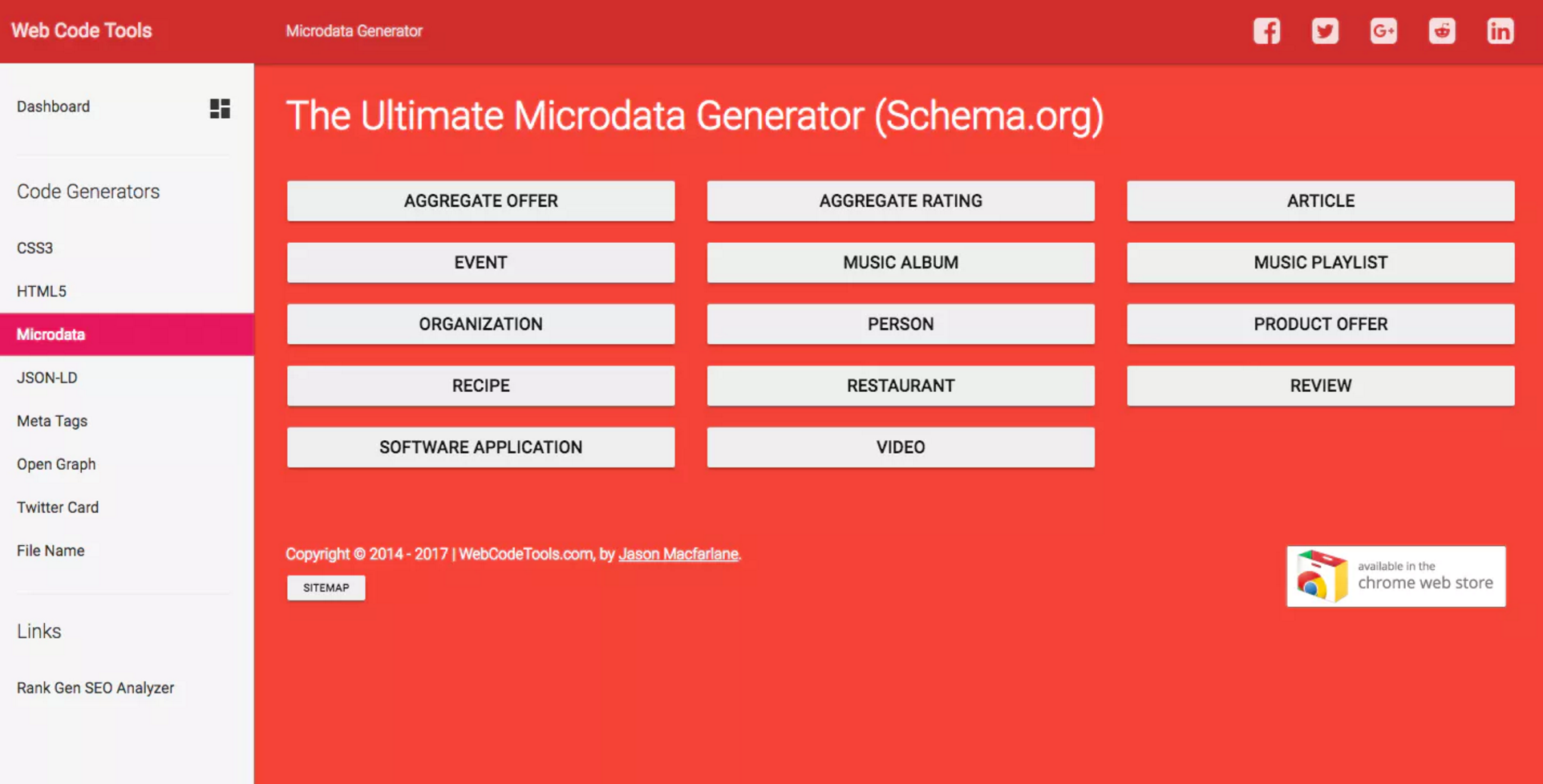
Task: Click the dashboard grid icon
Action: tap(219, 109)
